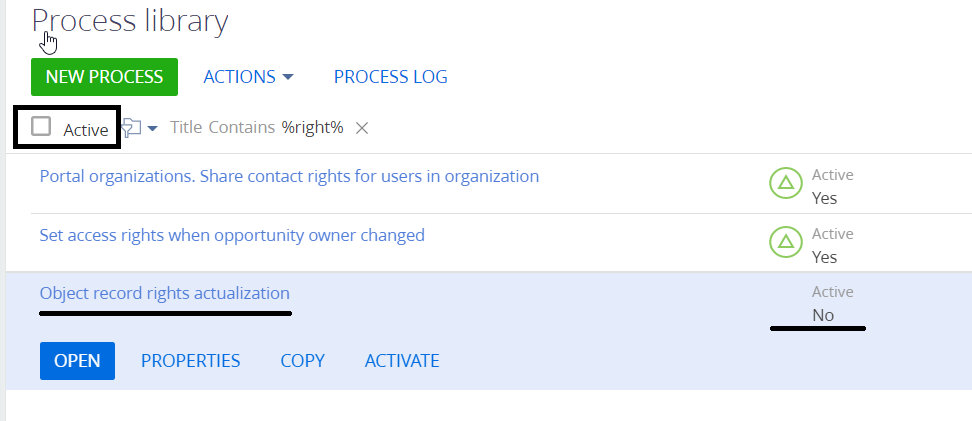
Task: Click COPY for the selected process
Action: tap(303, 361)
